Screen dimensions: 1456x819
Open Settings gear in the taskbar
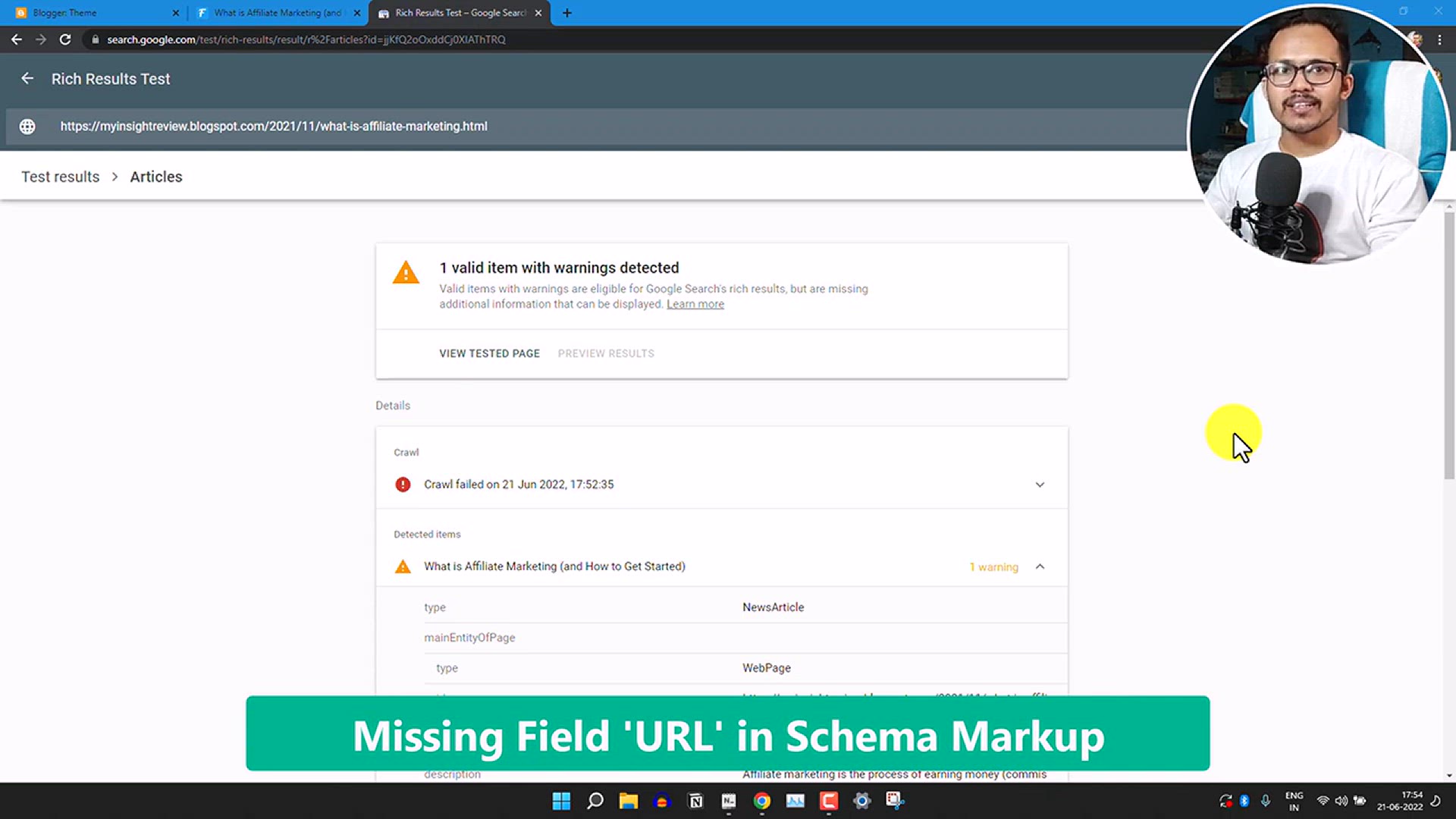click(862, 801)
